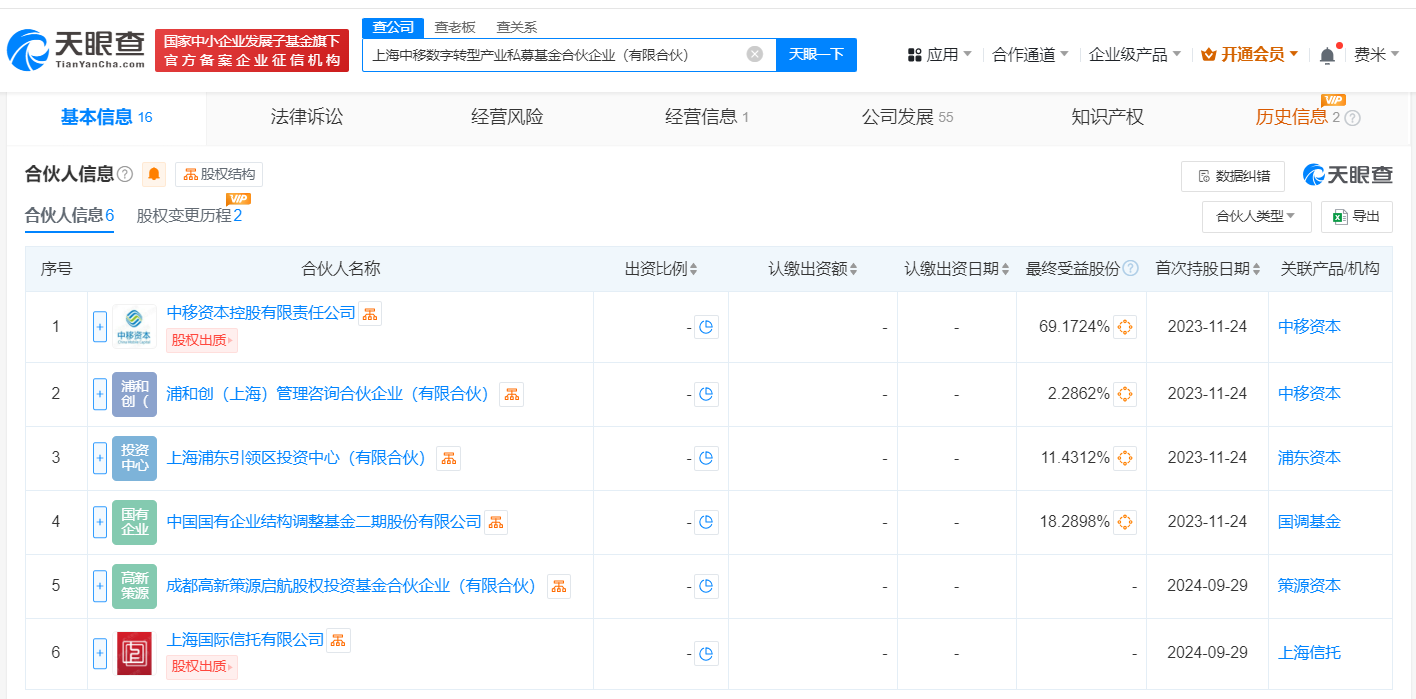Clear the search box with the × icon
1416x699 pixels.
(x=754, y=54)
